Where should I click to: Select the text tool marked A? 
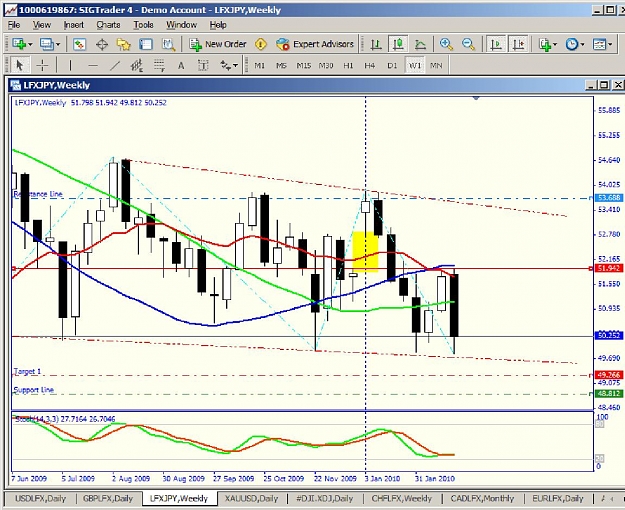click(x=181, y=65)
